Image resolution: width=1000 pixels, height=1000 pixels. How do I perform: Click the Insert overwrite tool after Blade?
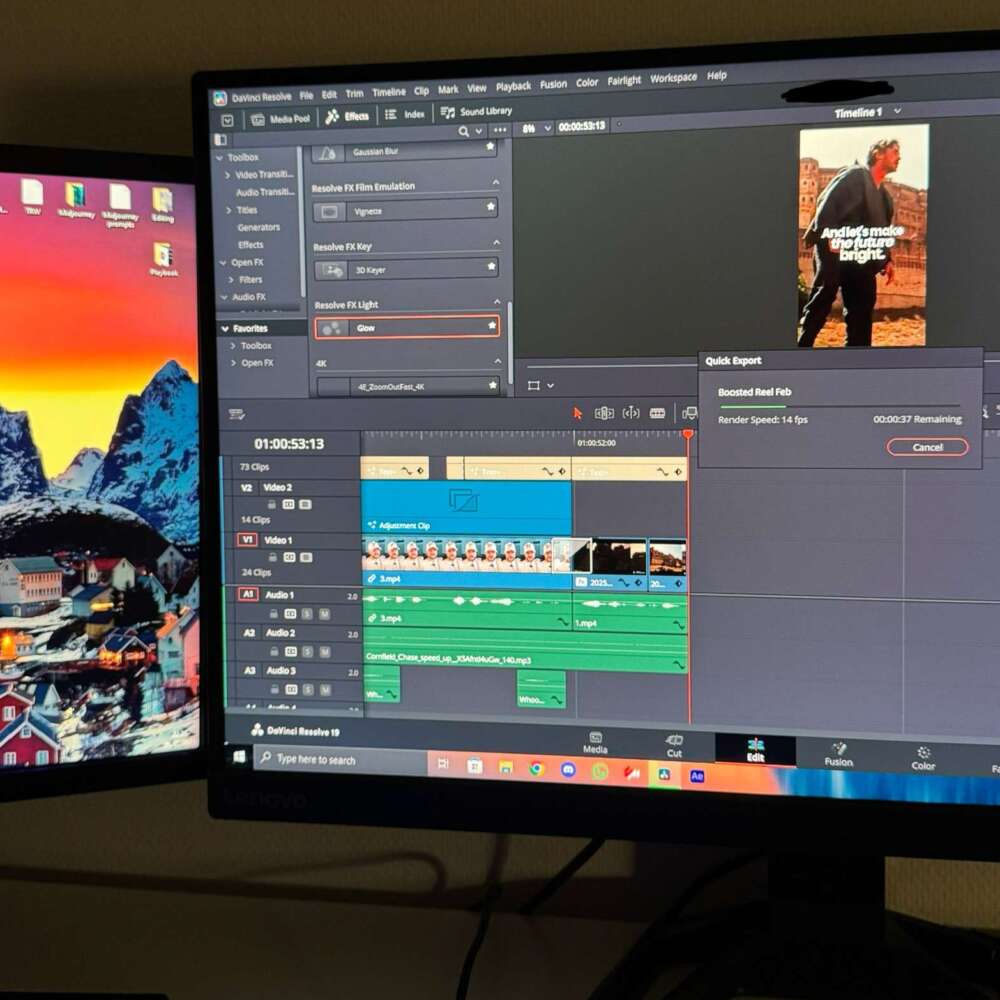(689, 413)
